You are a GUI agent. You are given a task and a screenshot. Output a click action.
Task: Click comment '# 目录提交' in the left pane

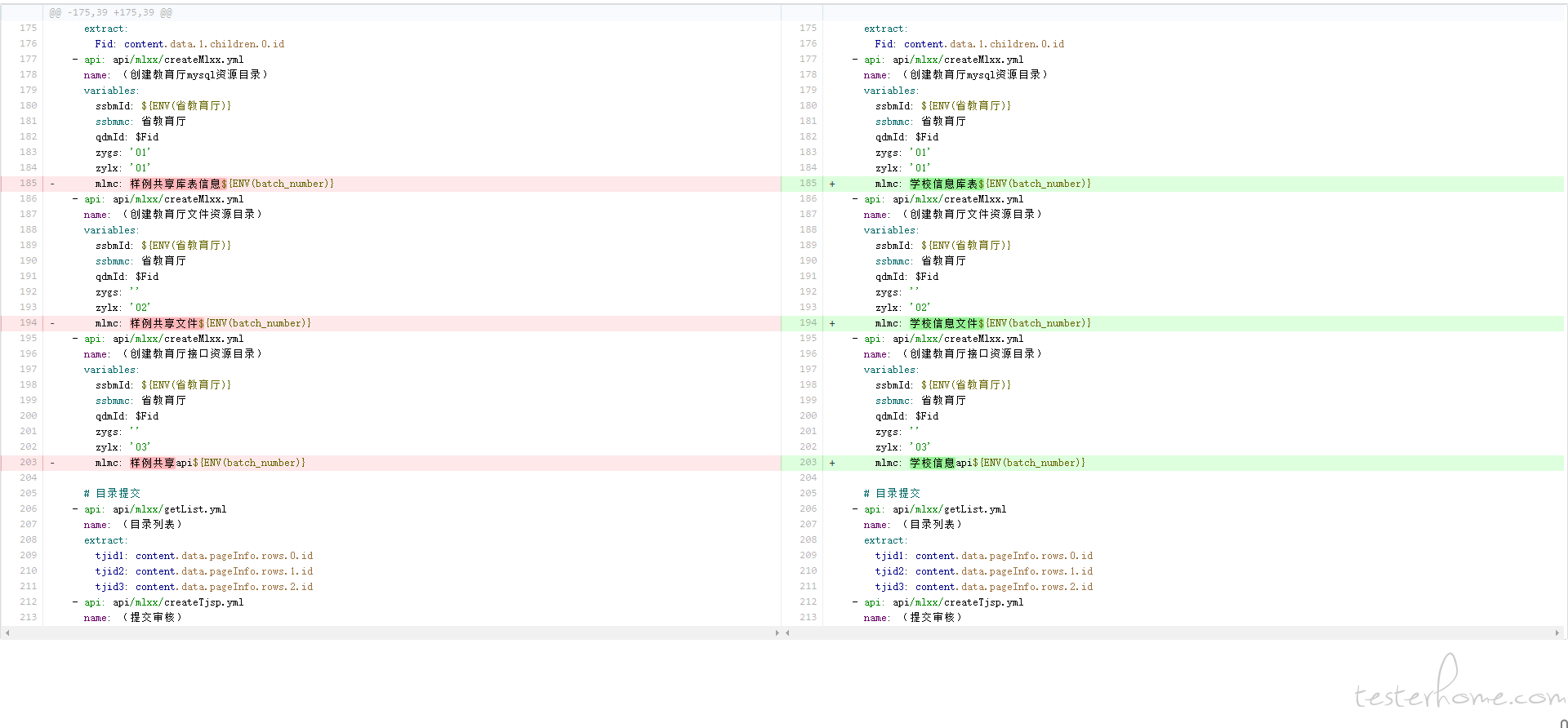coord(112,494)
